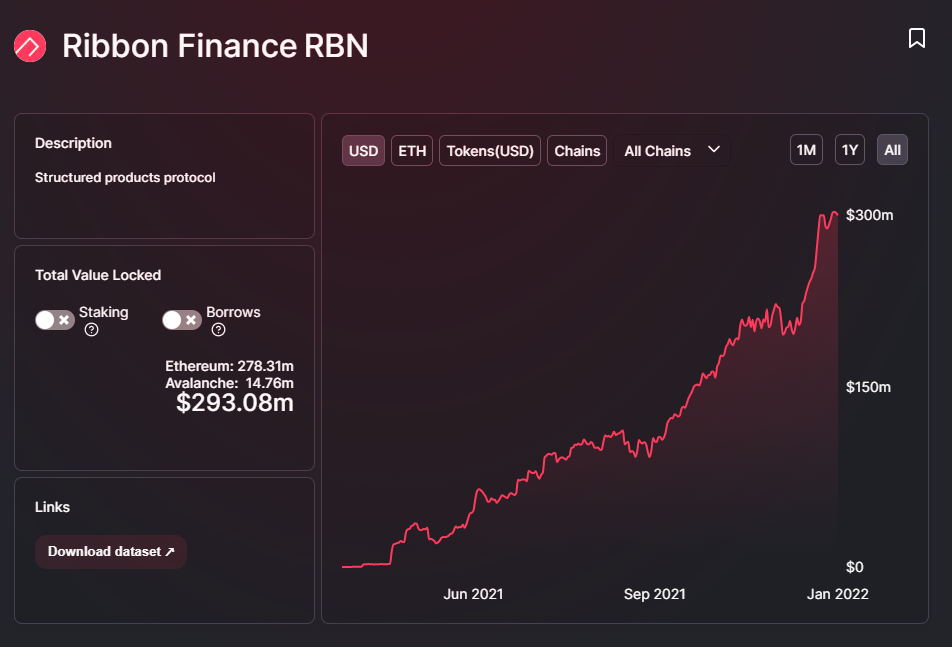The height and width of the screenshot is (647, 952).
Task: Click the $300m axis label
Action: [x=869, y=215]
